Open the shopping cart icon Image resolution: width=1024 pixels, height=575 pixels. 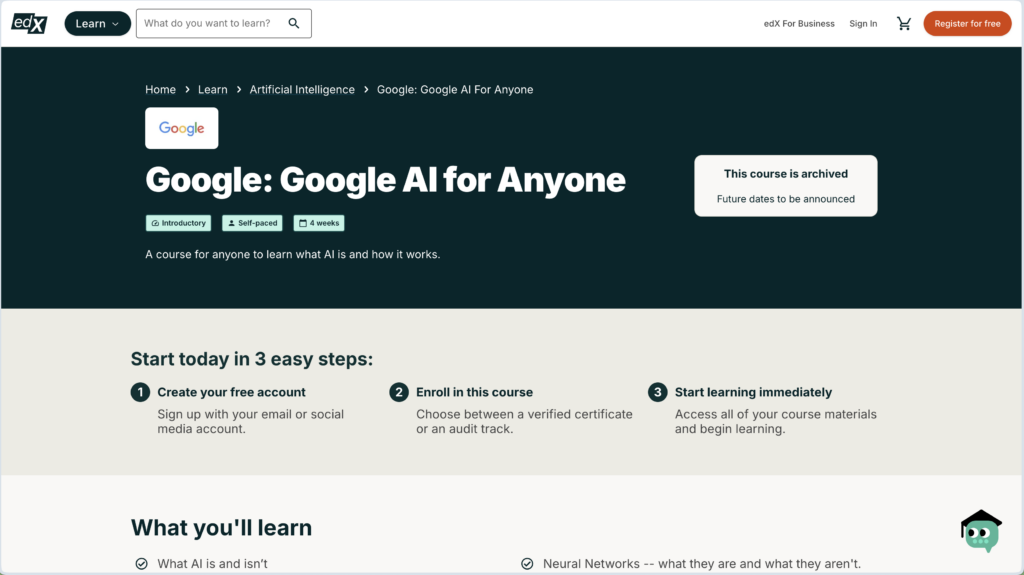[x=904, y=24]
